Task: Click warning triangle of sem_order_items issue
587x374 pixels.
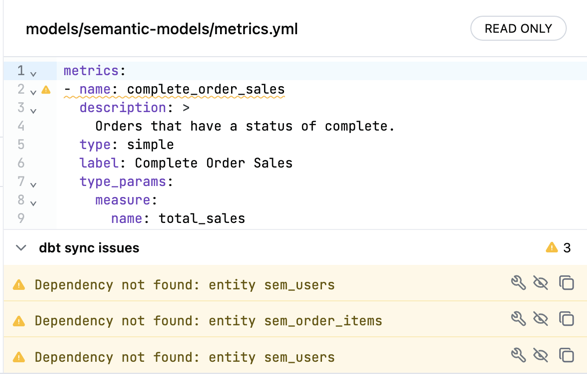Action: (x=19, y=321)
